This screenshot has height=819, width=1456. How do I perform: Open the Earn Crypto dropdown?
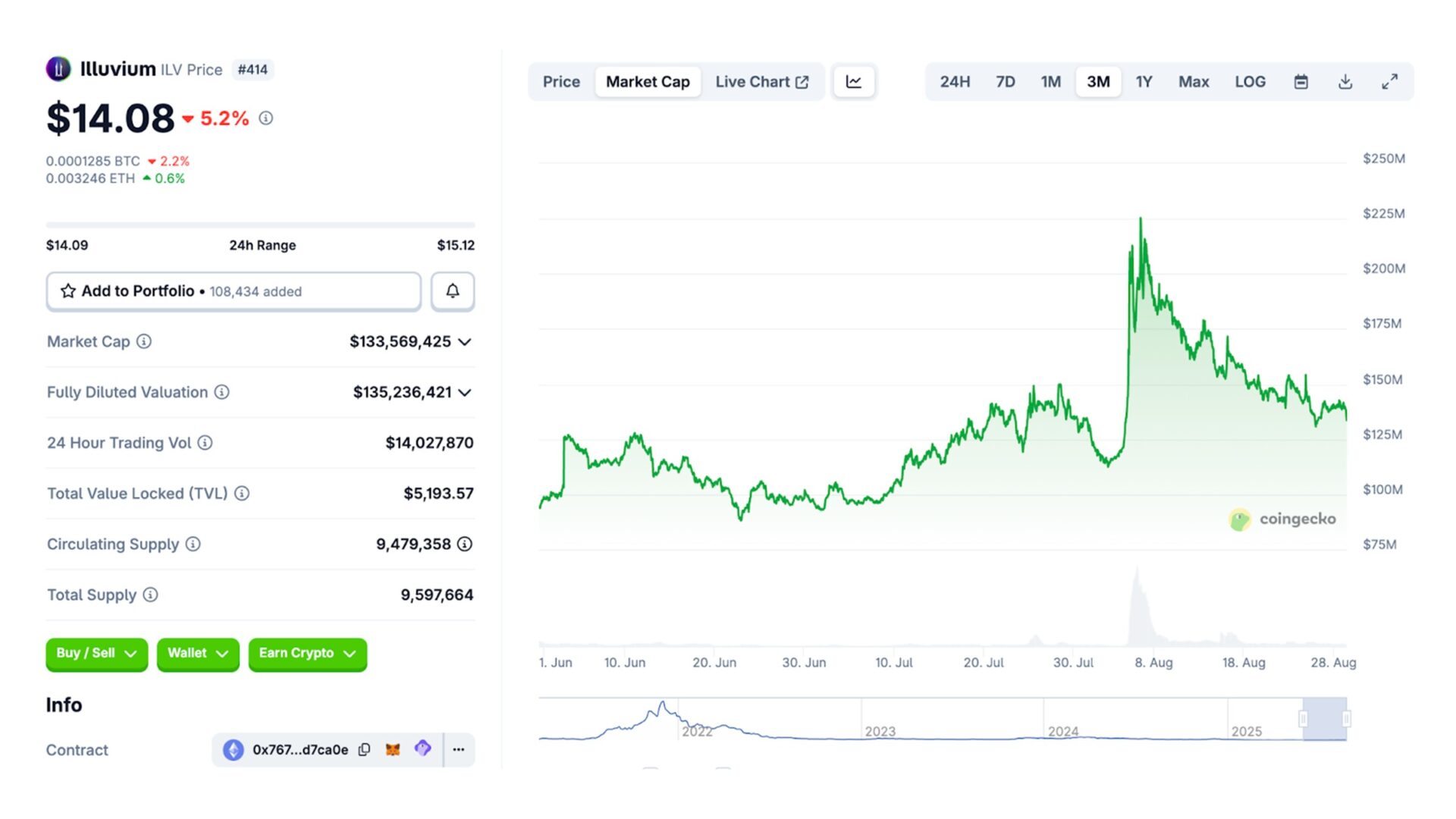307,654
